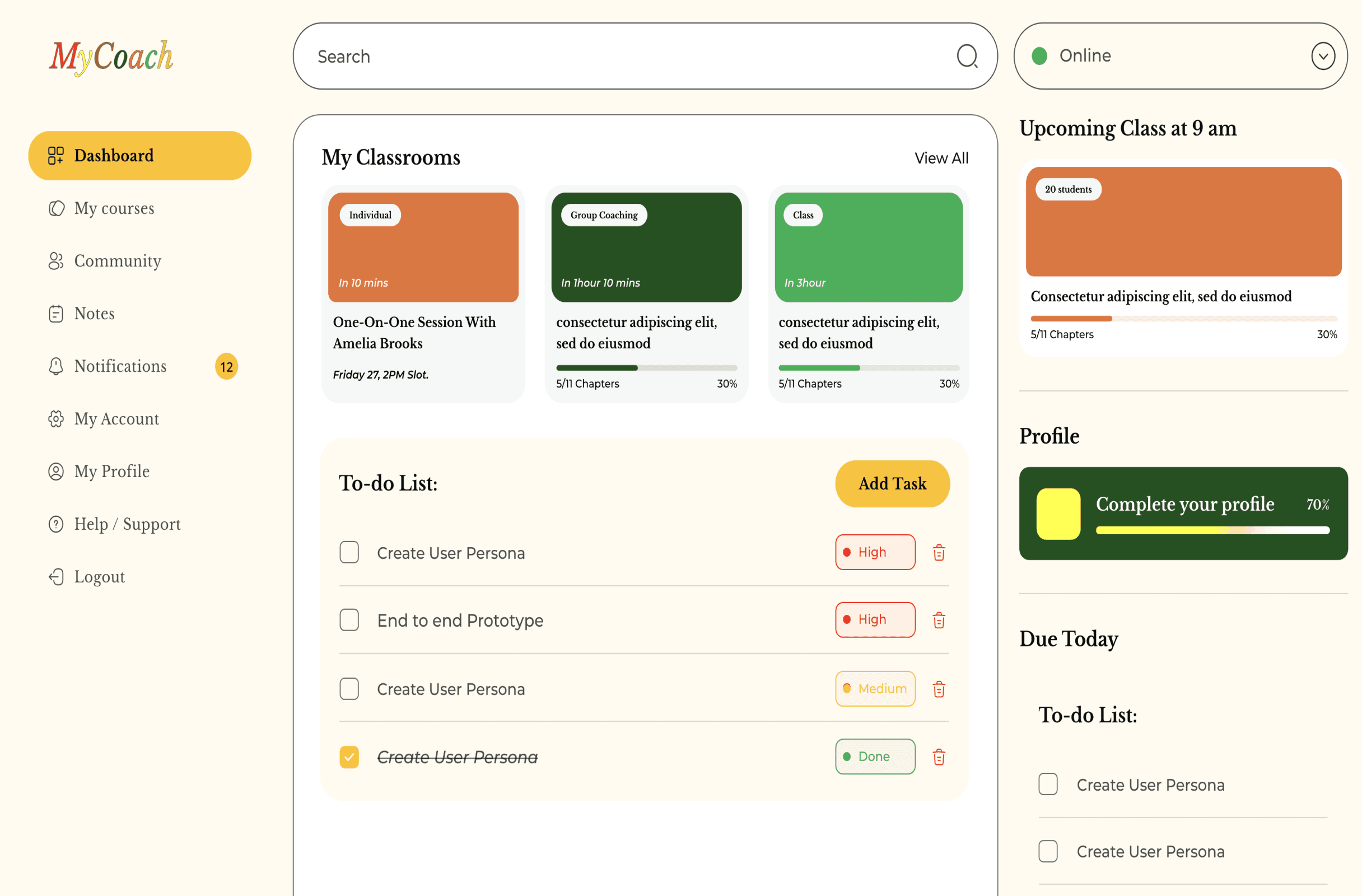Open the Group Coaching classroom card
The image size is (1362, 896).
(x=646, y=294)
